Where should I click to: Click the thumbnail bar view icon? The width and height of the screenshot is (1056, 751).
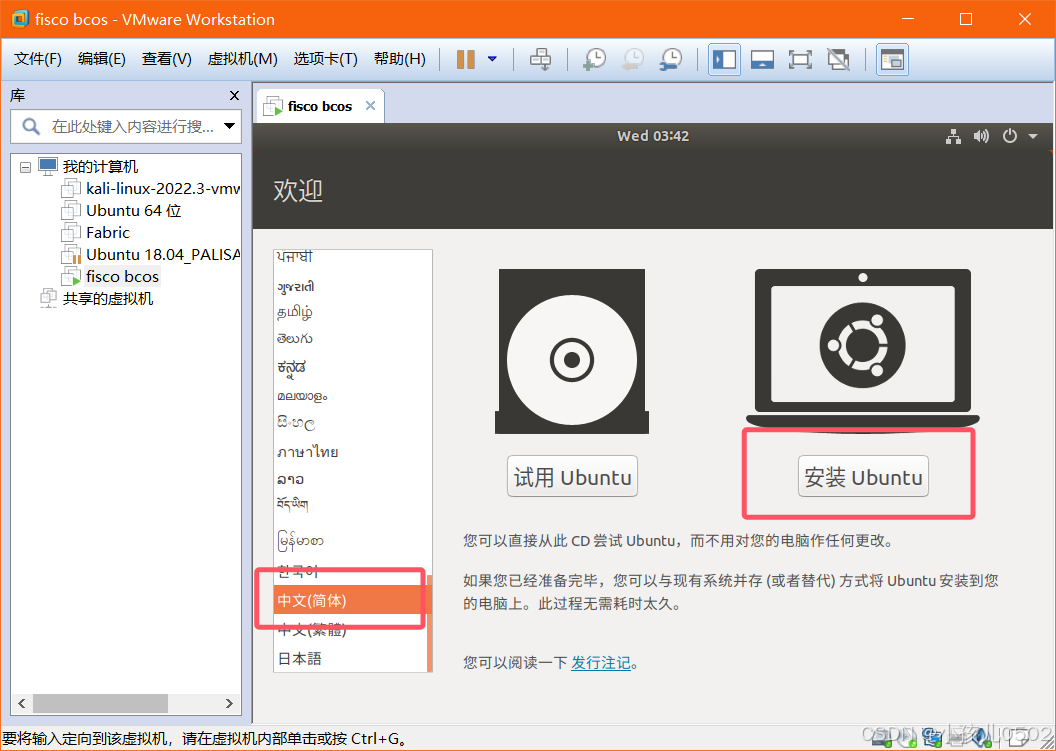click(762, 59)
